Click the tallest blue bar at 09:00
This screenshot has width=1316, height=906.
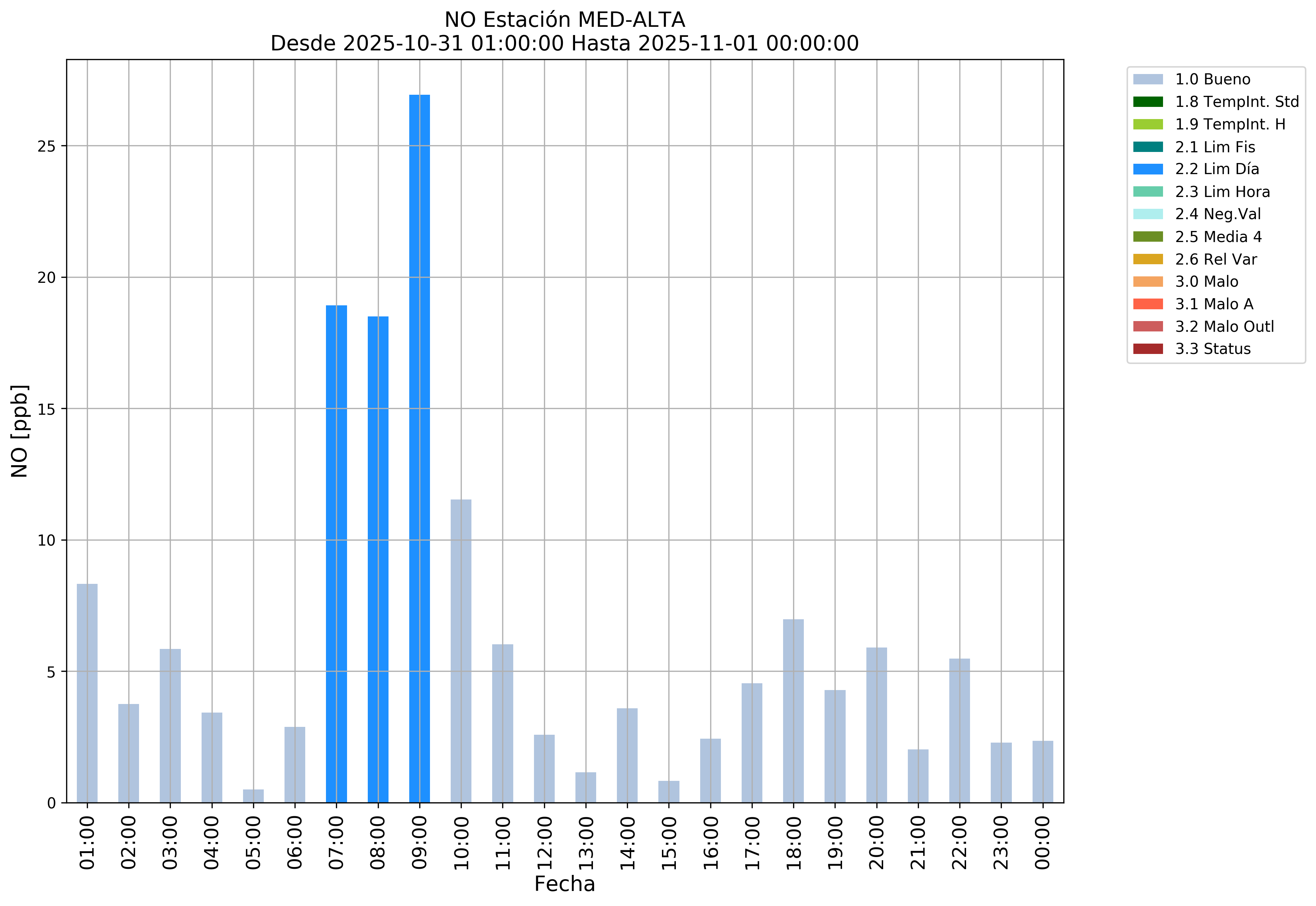(419, 448)
